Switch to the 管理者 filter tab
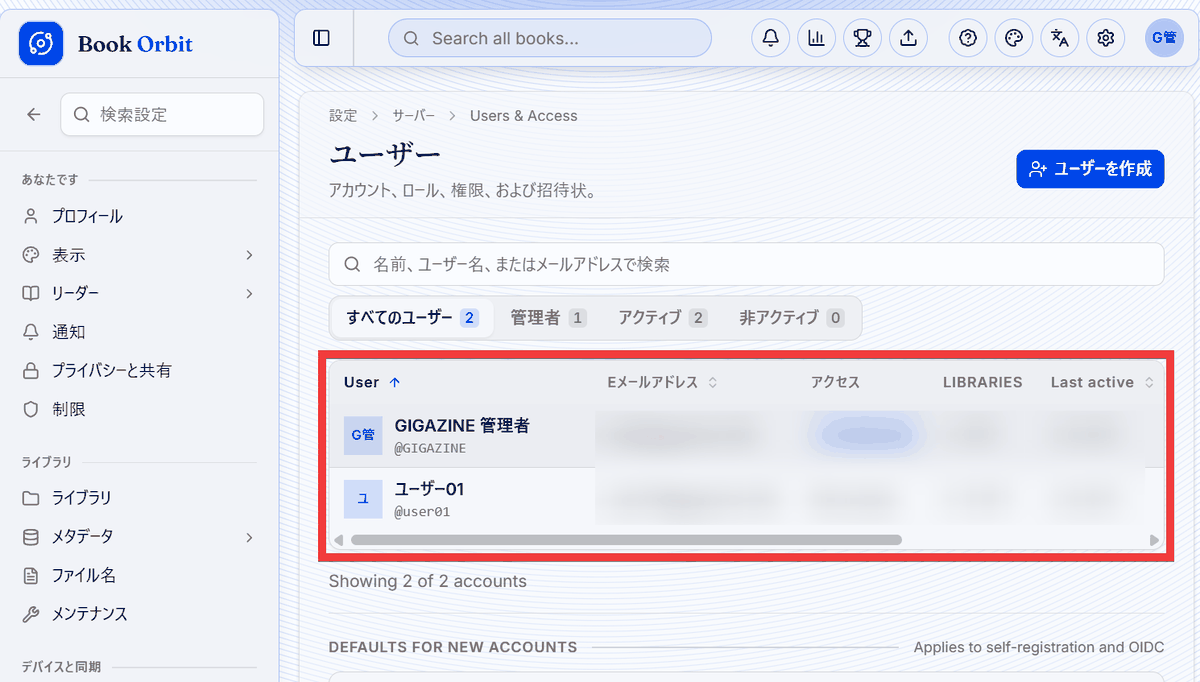Image resolution: width=1200 pixels, height=682 pixels. pyautogui.click(x=548, y=318)
